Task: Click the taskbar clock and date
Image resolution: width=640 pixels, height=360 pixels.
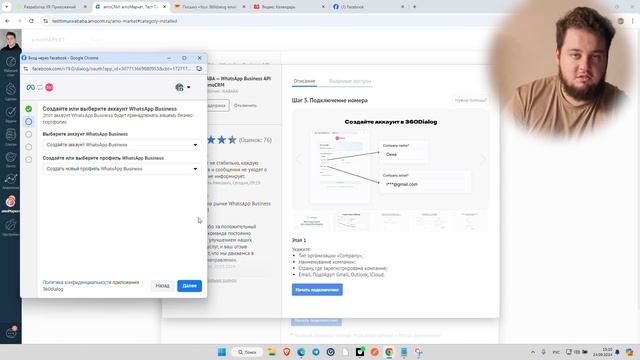Action: coord(602,352)
